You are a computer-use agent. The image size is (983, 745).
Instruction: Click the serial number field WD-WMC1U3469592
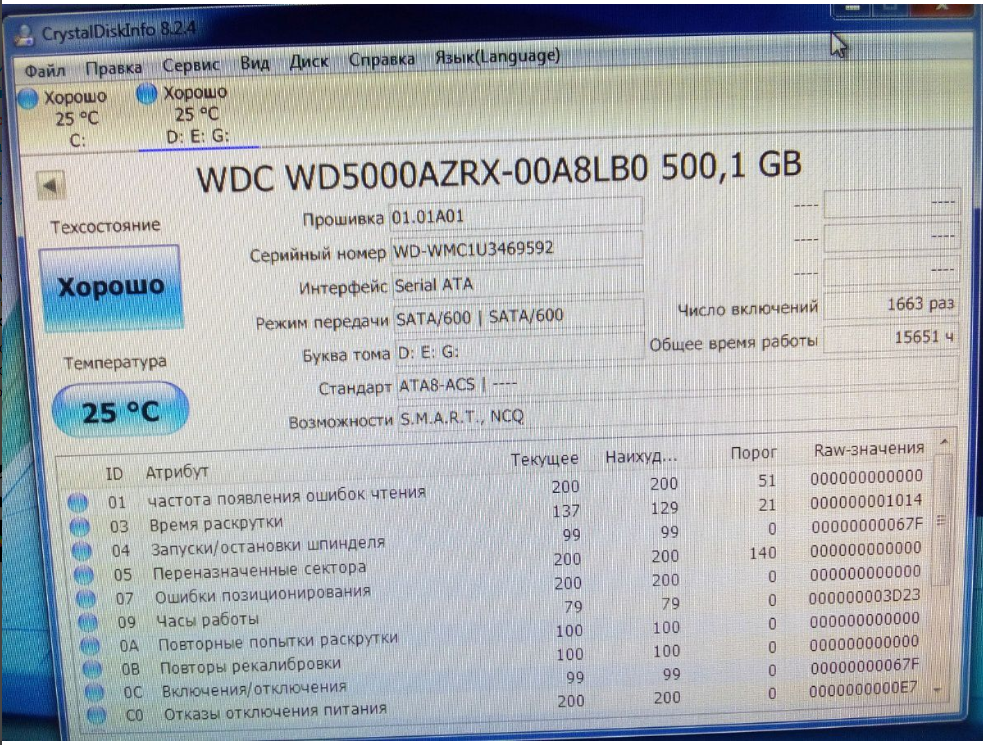[x=517, y=249]
